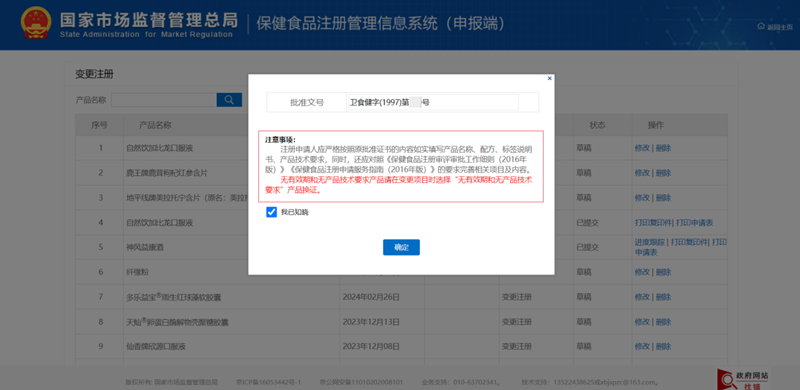Confirm dialog with the 确定 button

tap(402, 247)
